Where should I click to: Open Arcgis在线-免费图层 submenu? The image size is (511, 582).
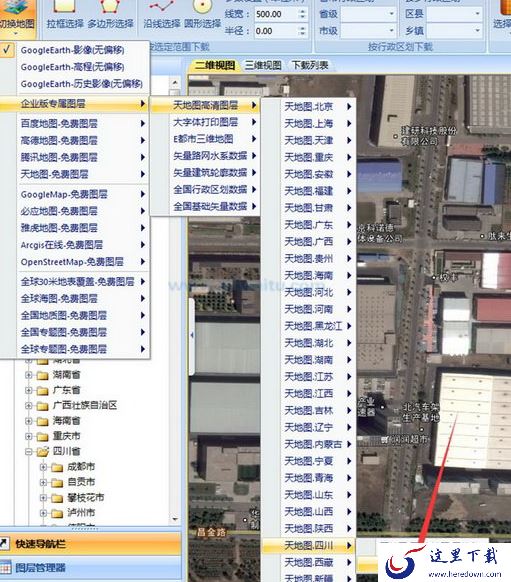coord(75,245)
